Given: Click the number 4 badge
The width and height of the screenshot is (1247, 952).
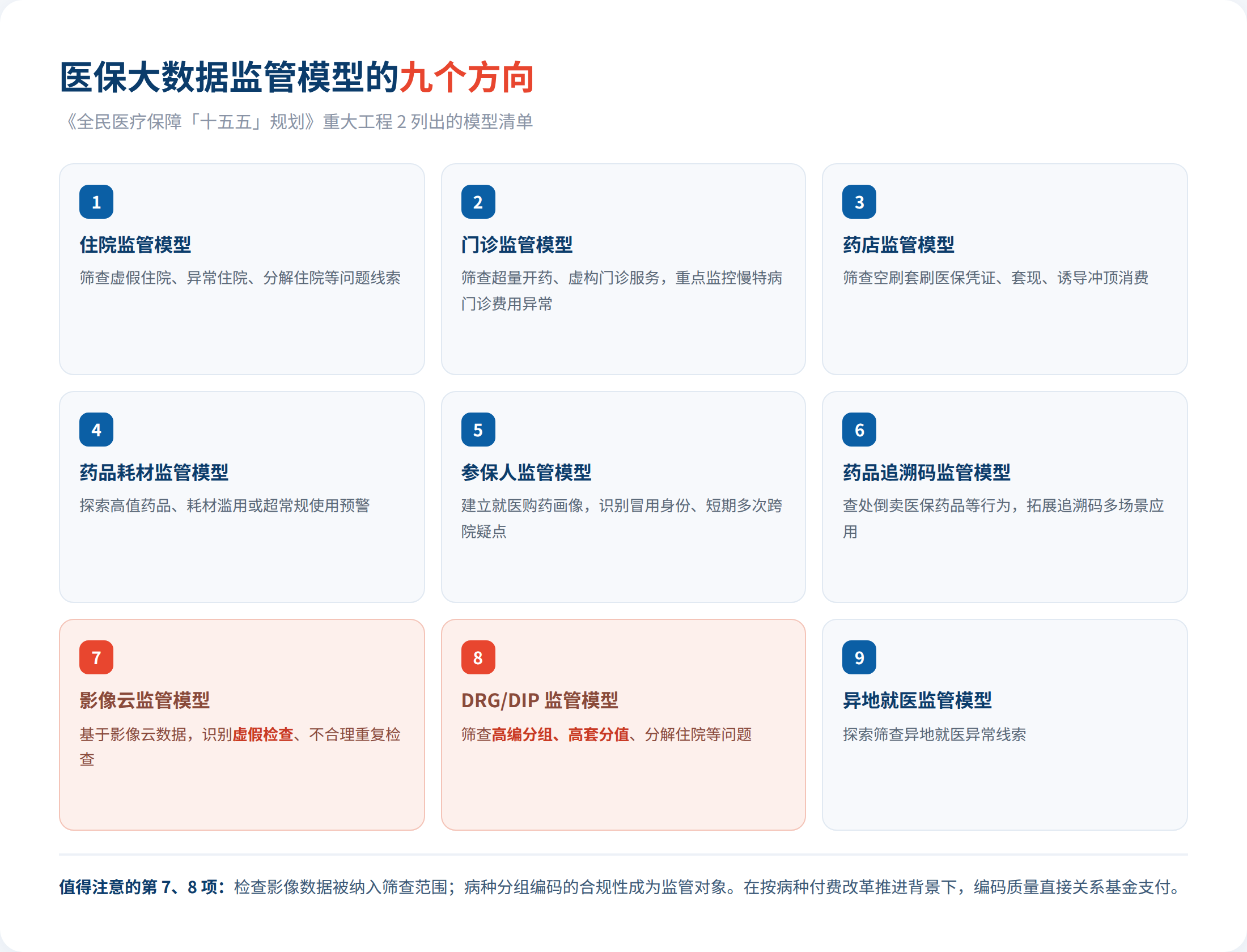Looking at the screenshot, I should [x=96, y=430].
